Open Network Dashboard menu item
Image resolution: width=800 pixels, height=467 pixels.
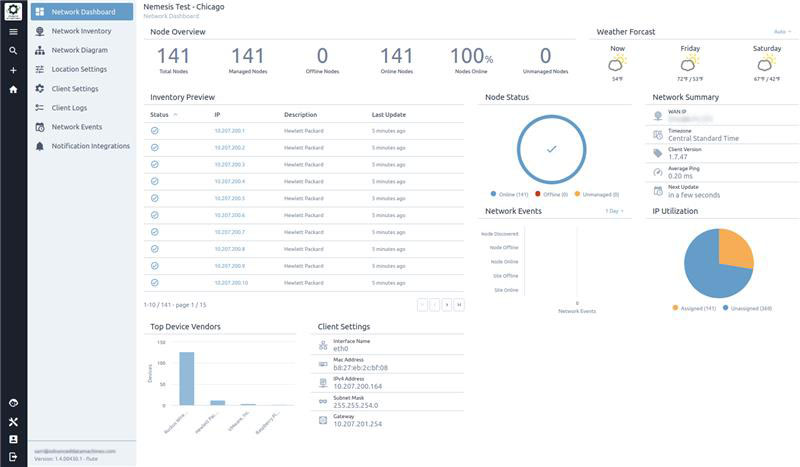click(82, 12)
